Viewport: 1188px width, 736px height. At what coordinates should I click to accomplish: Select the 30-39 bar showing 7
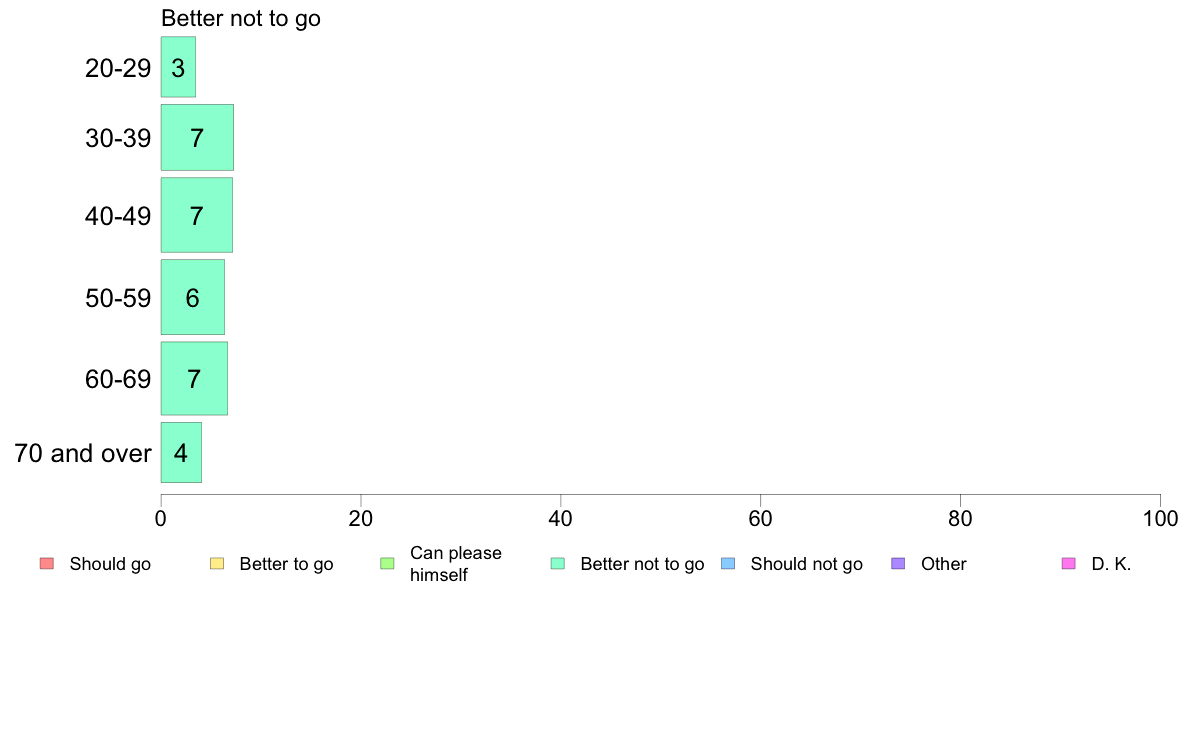pos(197,137)
